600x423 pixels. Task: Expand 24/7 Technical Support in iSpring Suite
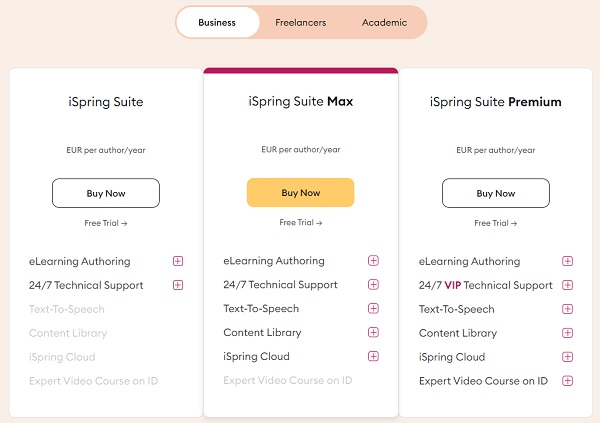178,286
